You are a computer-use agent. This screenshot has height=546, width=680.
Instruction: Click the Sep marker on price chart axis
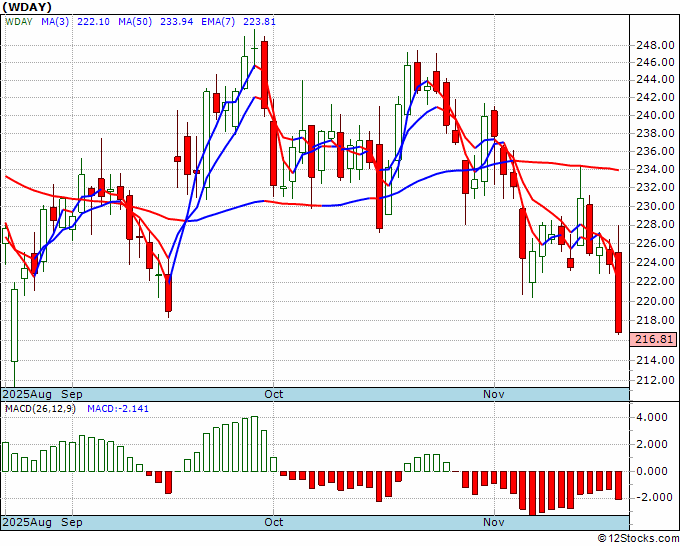pyautogui.click(x=72, y=394)
